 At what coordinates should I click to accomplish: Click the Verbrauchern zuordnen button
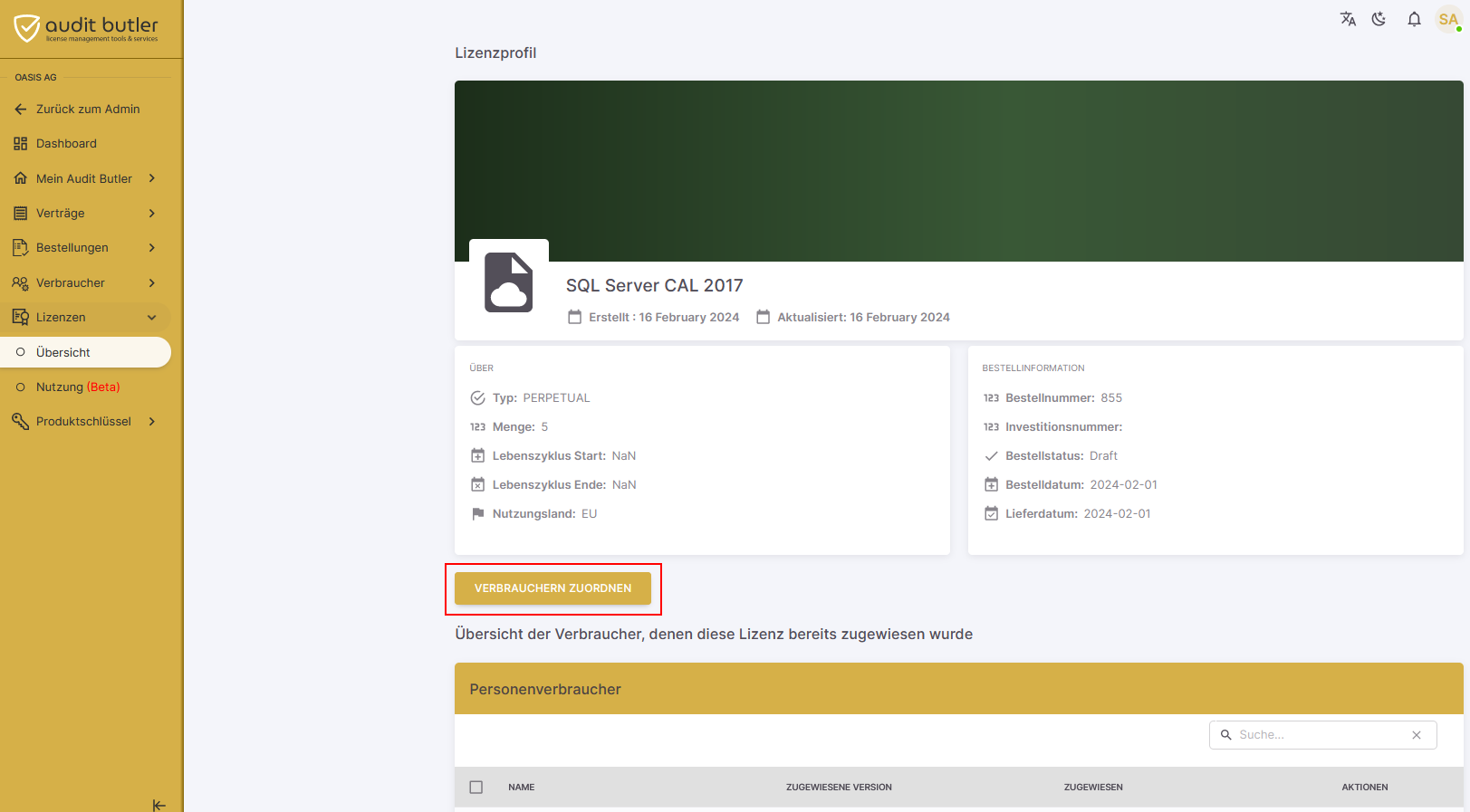point(552,588)
